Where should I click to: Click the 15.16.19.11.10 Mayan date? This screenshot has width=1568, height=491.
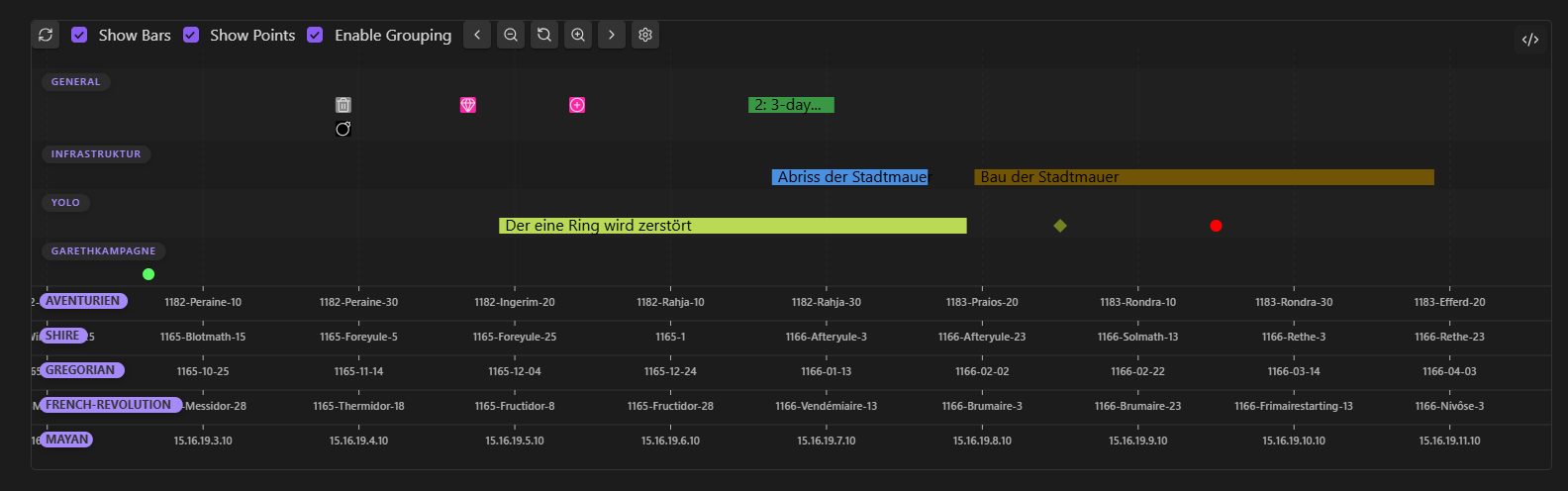[1449, 441]
